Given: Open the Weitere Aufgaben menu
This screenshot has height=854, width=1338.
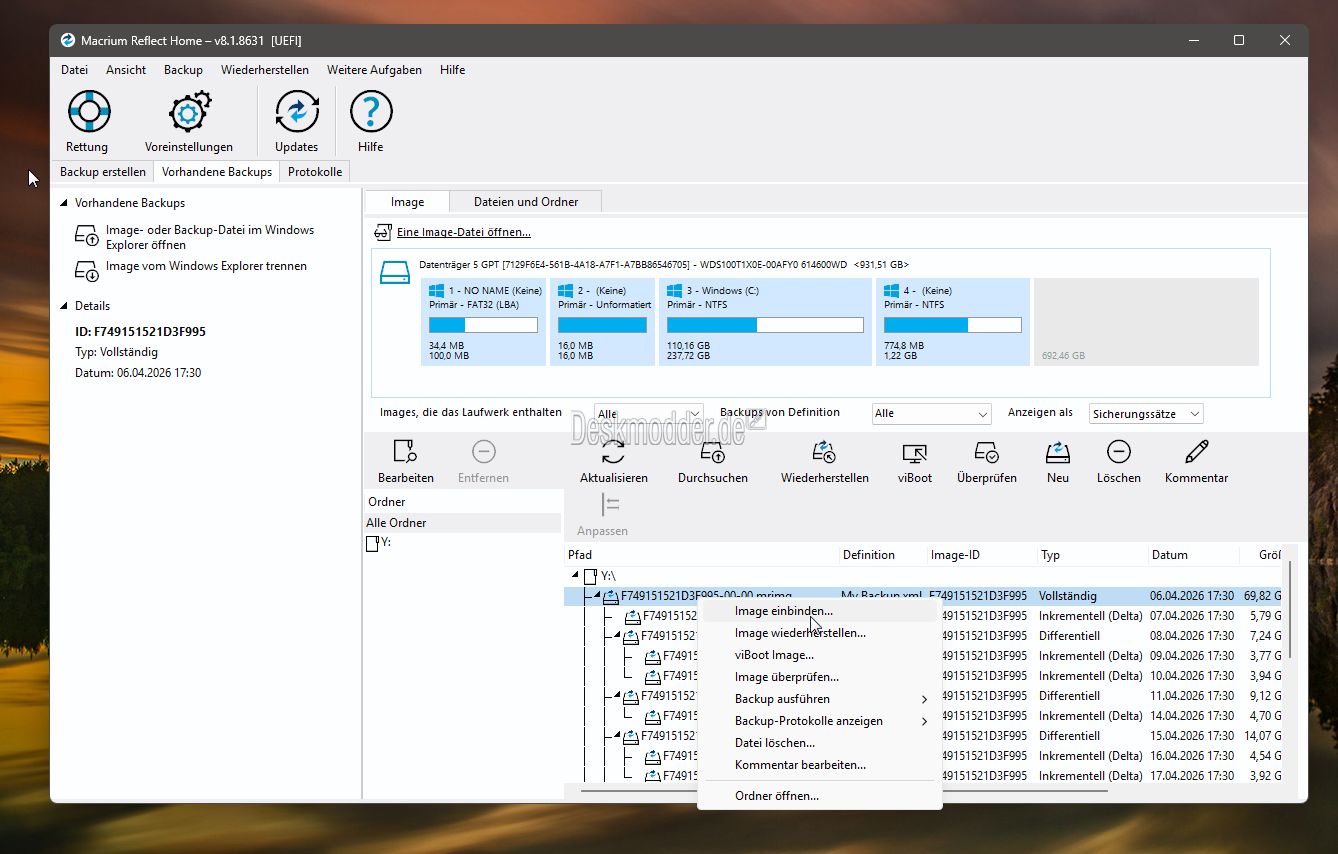Looking at the screenshot, I should [374, 70].
